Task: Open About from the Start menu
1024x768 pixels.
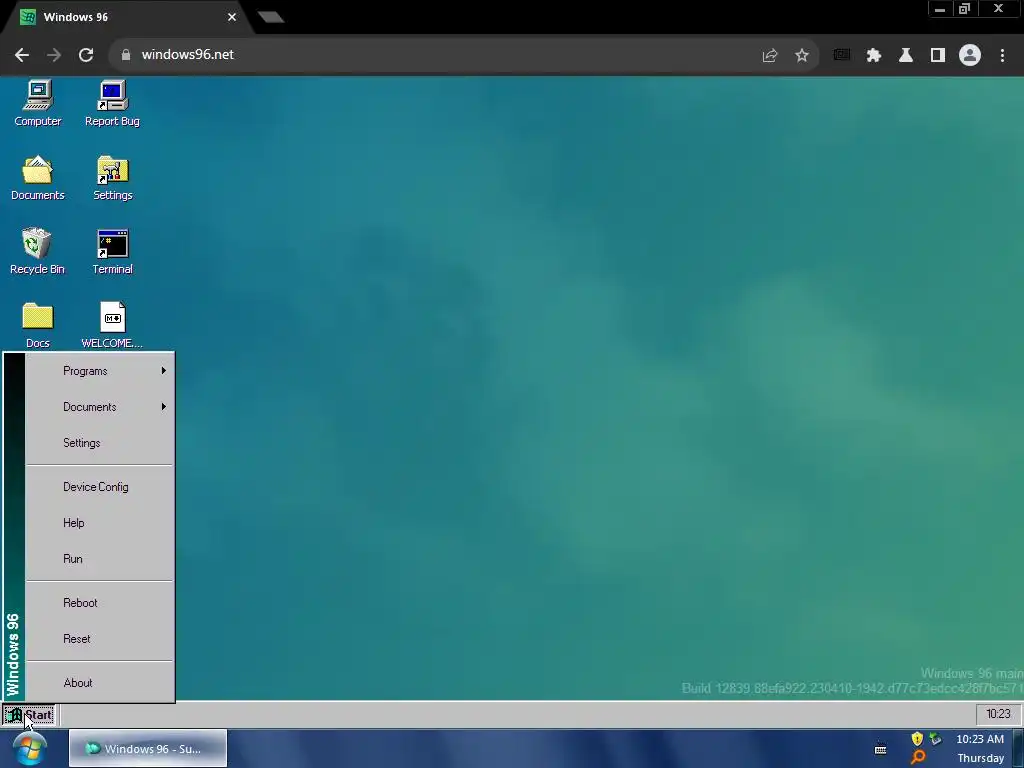Action: click(x=99, y=683)
